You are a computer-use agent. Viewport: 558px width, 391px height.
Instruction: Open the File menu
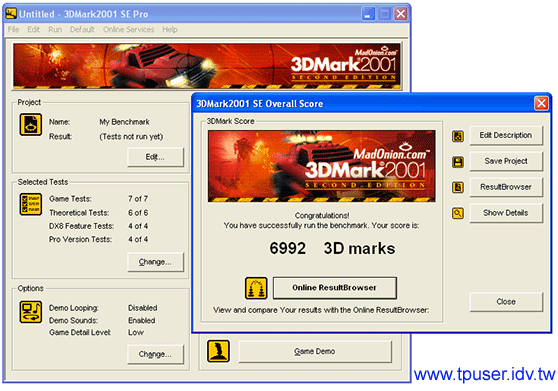coord(14,30)
